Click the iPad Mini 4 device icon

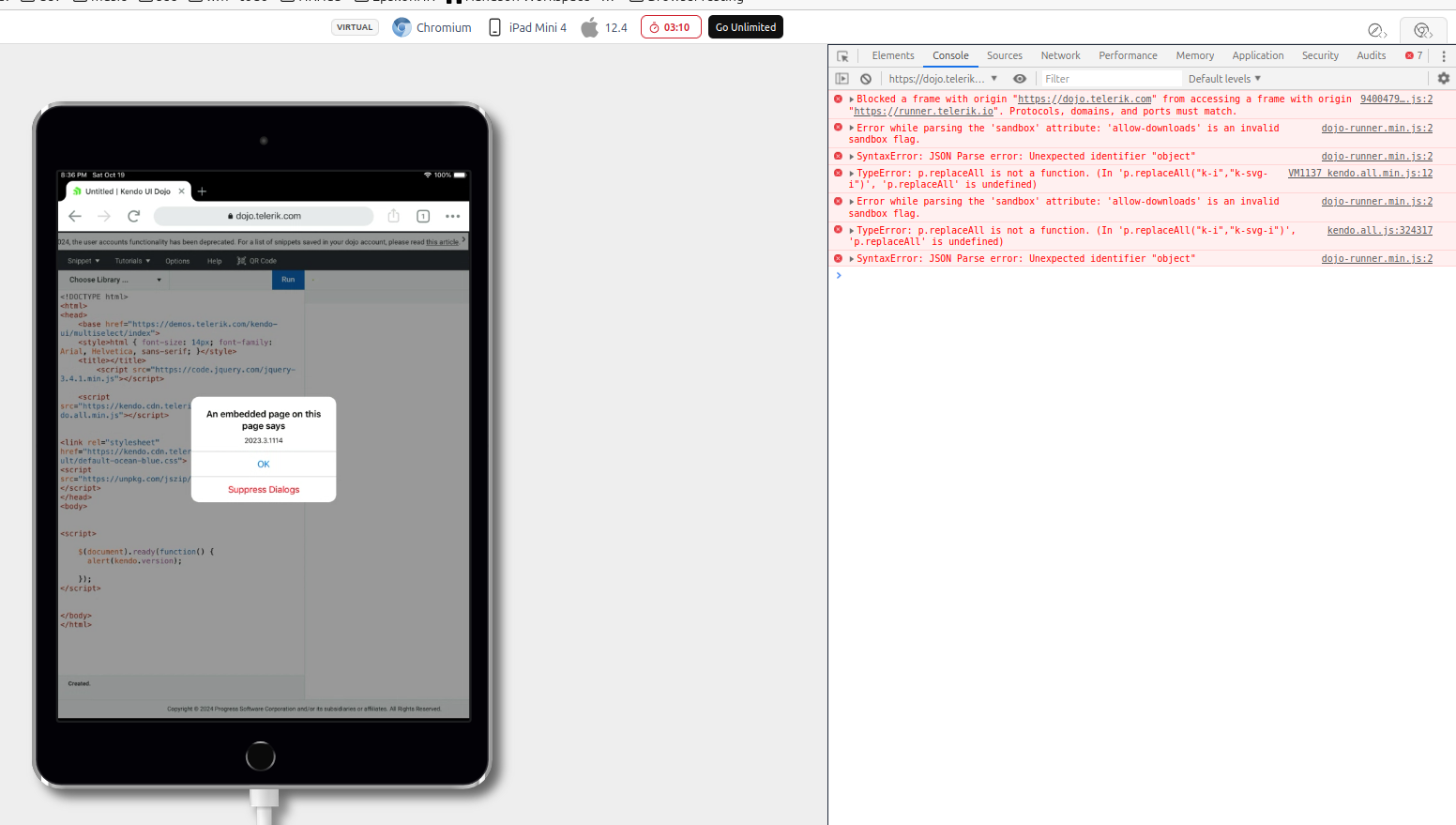495,27
